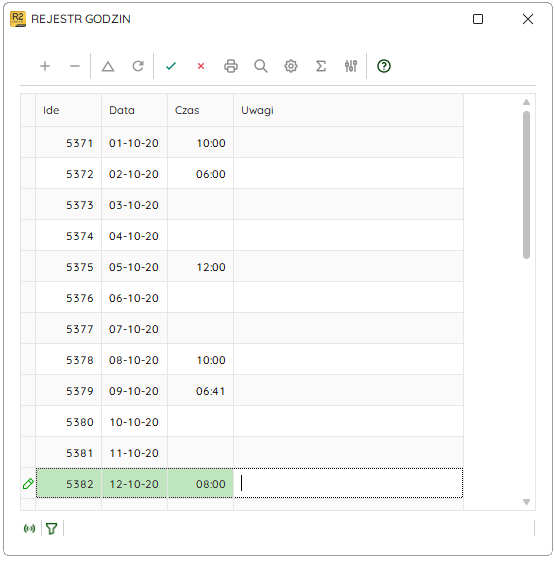
Task: Open search with magnifier icon
Action: click(x=261, y=66)
